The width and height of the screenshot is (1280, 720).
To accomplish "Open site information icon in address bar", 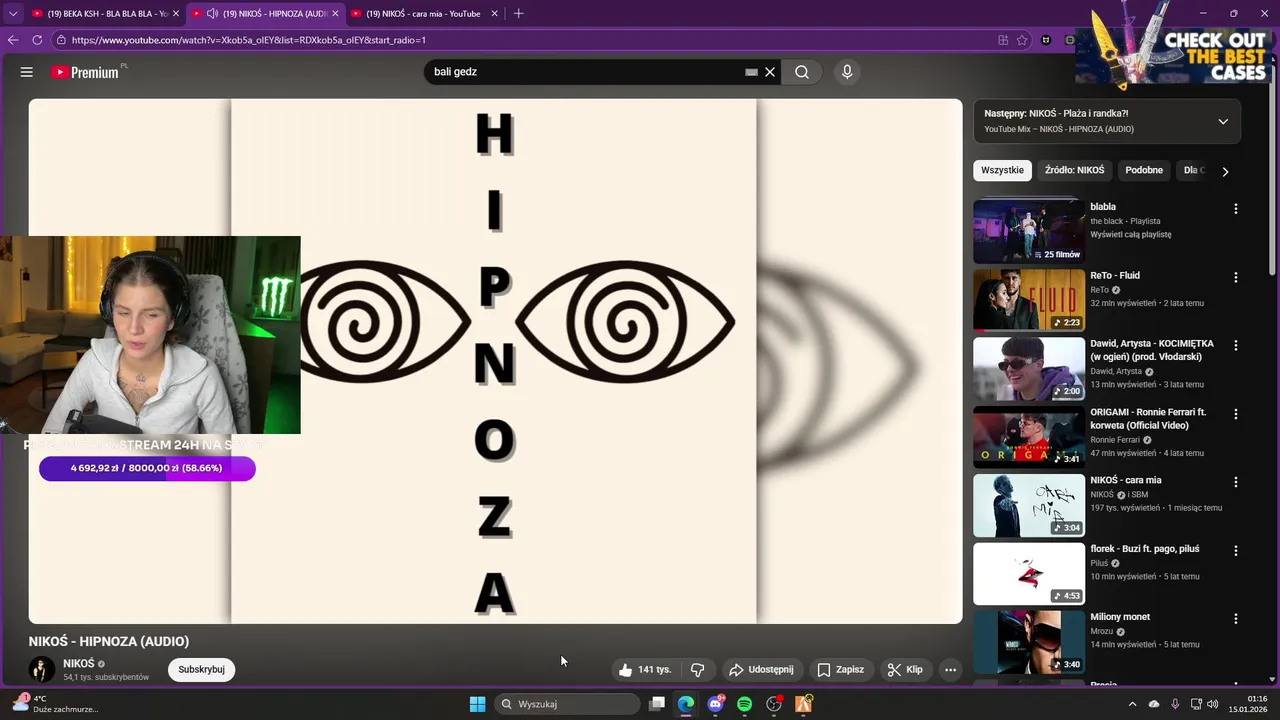I will [61, 40].
